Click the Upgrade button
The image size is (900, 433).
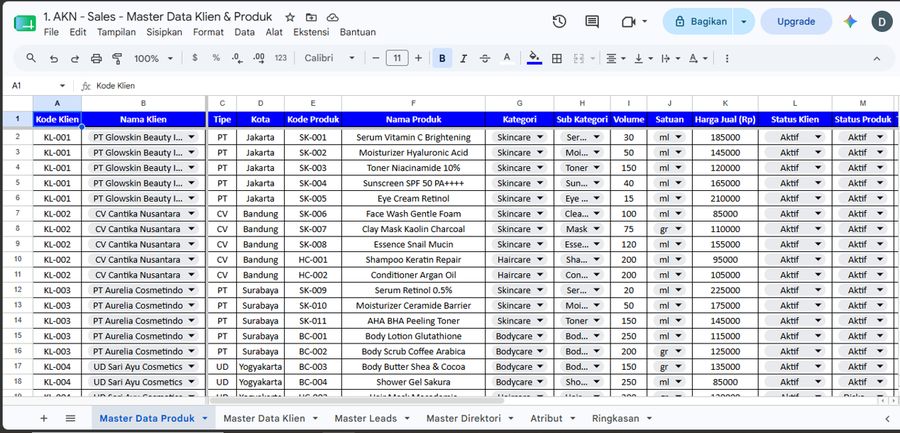point(796,21)
